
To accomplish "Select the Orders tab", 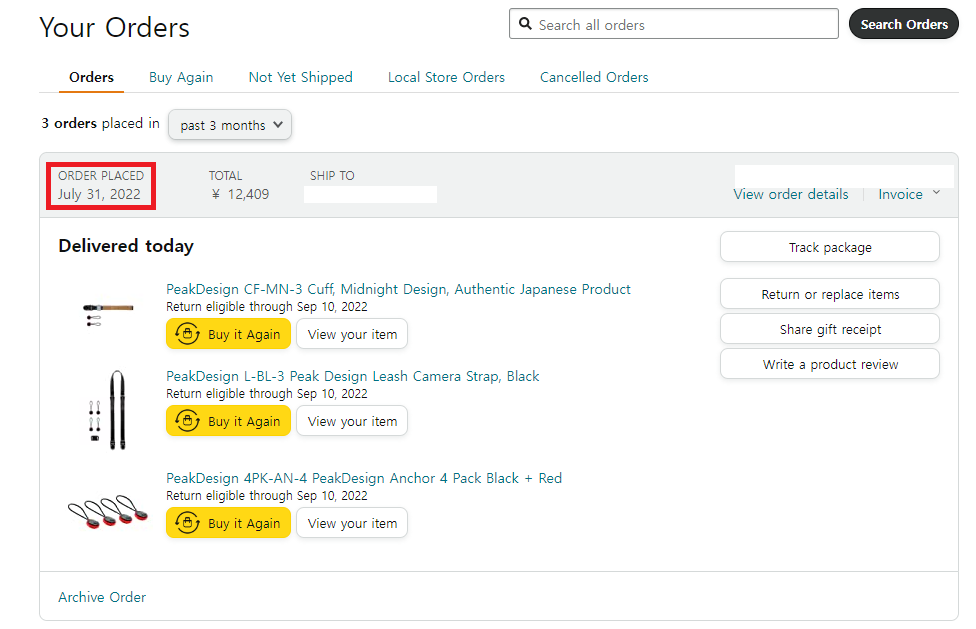I will 92,77.
